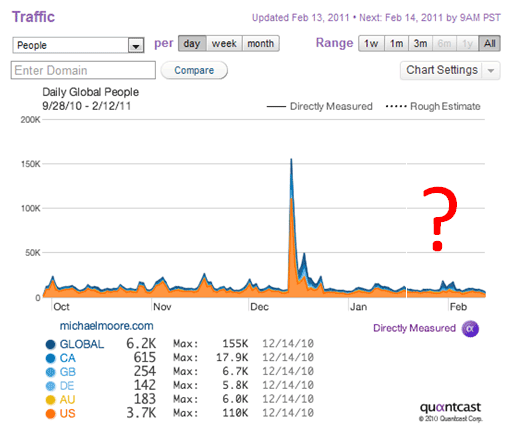
Task: Click the 'Updated Feb 13, 2011' text
Action: coord(301,17)
